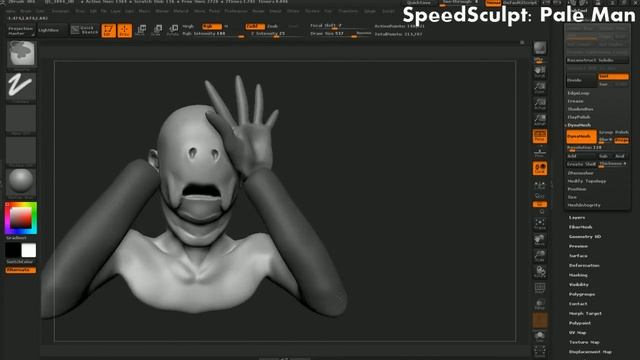
Task: Click the AAHalf icon
Action: (540, 120)
